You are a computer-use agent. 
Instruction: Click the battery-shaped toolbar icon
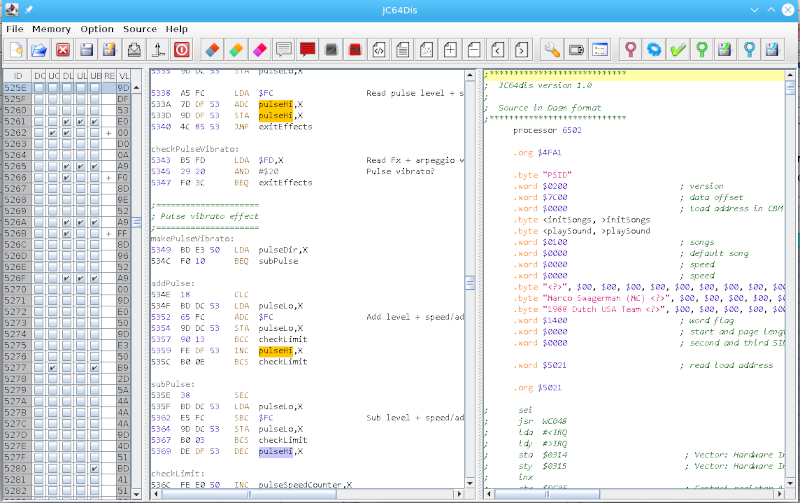pyautogui.click(x=576, y=49)
